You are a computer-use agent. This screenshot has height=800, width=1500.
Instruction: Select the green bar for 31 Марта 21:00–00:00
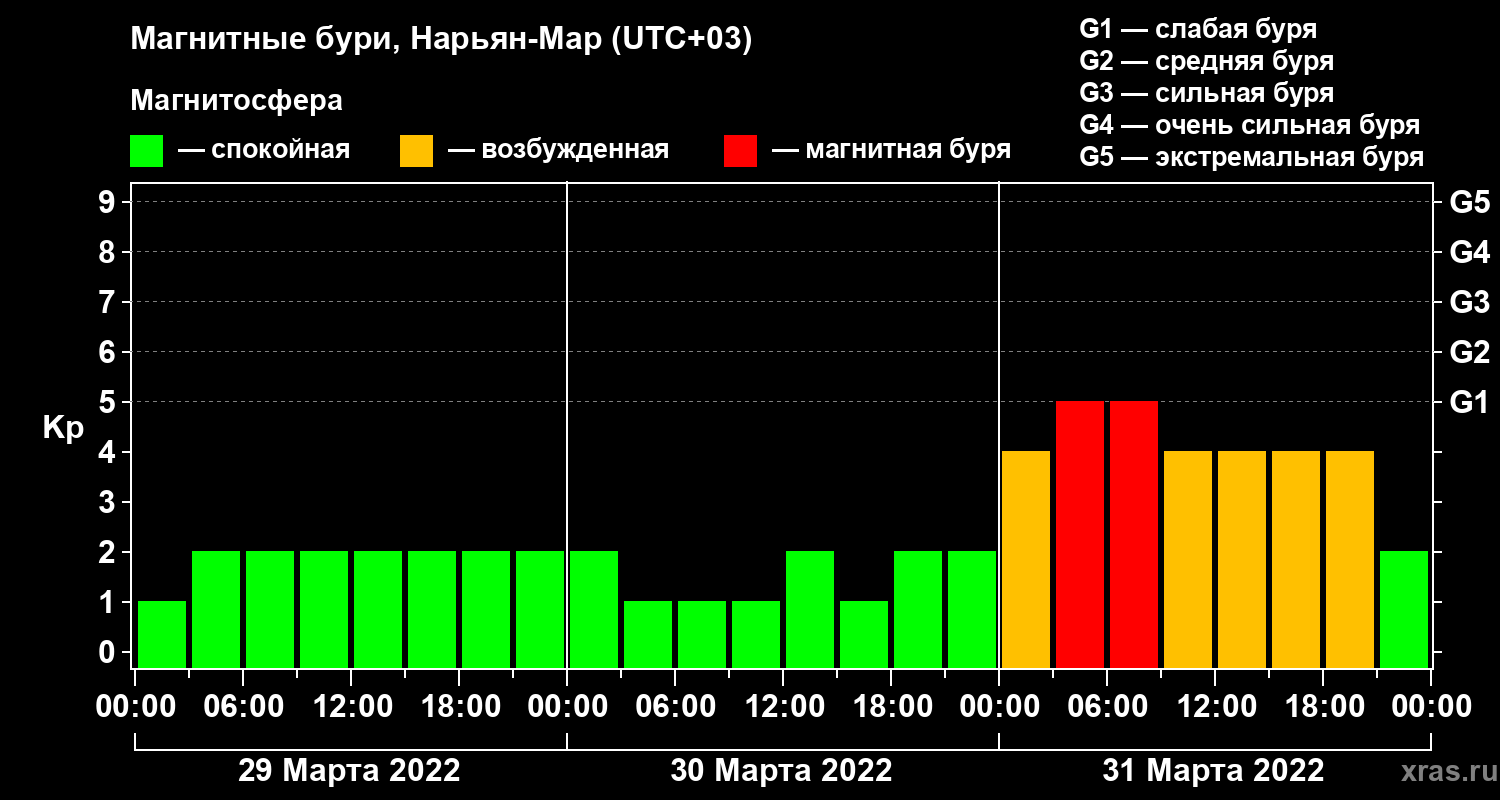tap(1404, 609)
